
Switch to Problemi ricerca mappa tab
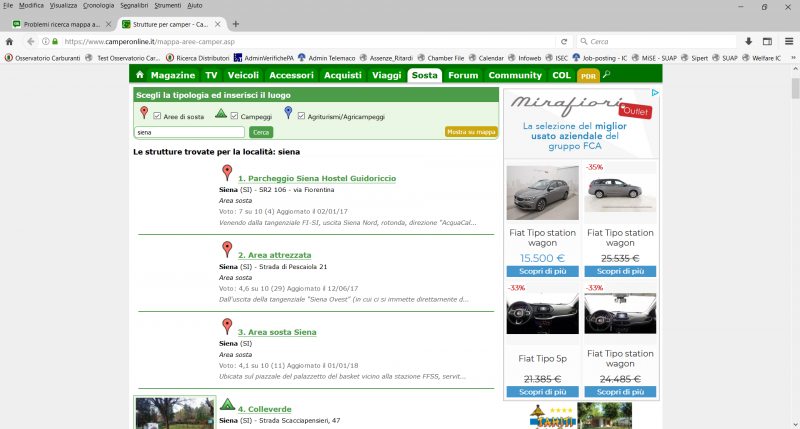tap(60, 23)
